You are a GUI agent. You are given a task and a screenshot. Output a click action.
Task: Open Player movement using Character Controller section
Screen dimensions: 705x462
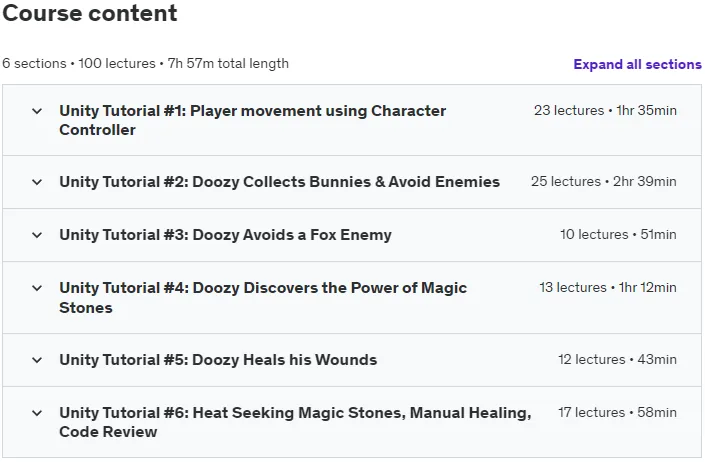tap(252, 120)
